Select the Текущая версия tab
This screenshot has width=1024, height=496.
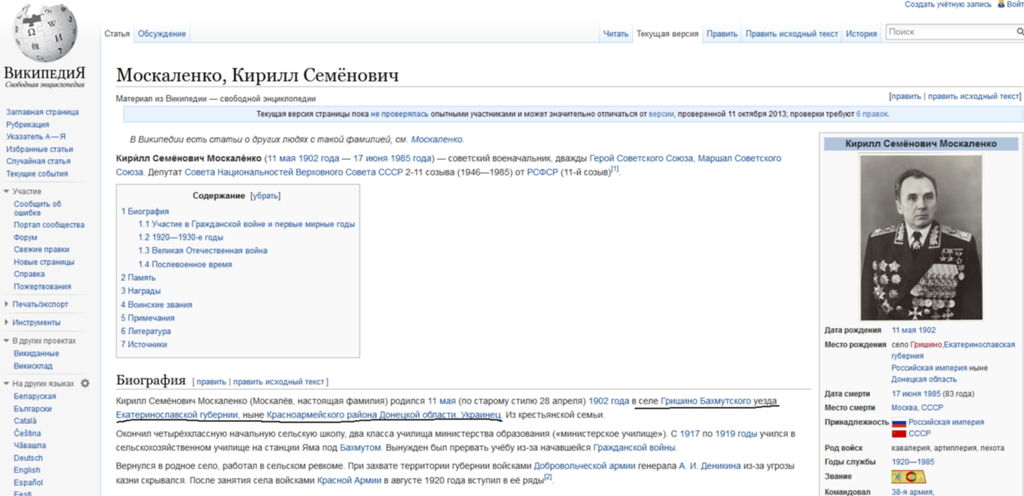[667, 34]
